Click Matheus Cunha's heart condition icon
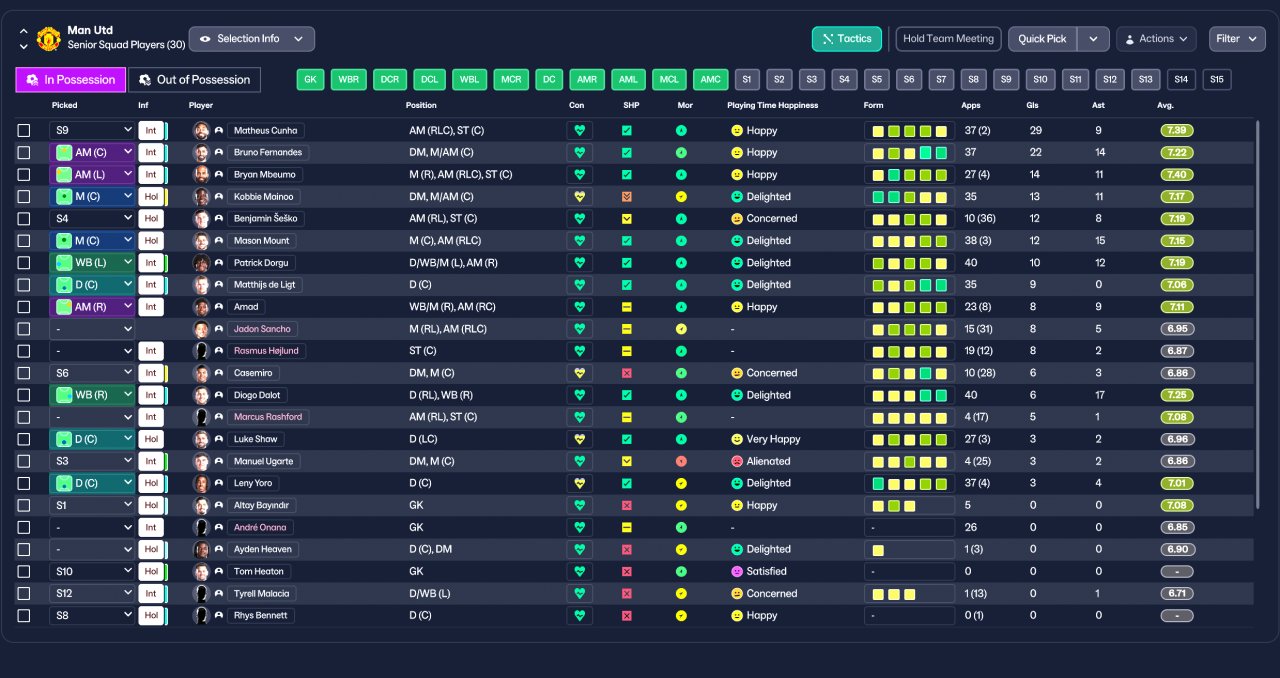The height and width of the screenshot is (678, 1280). point(579,130)
